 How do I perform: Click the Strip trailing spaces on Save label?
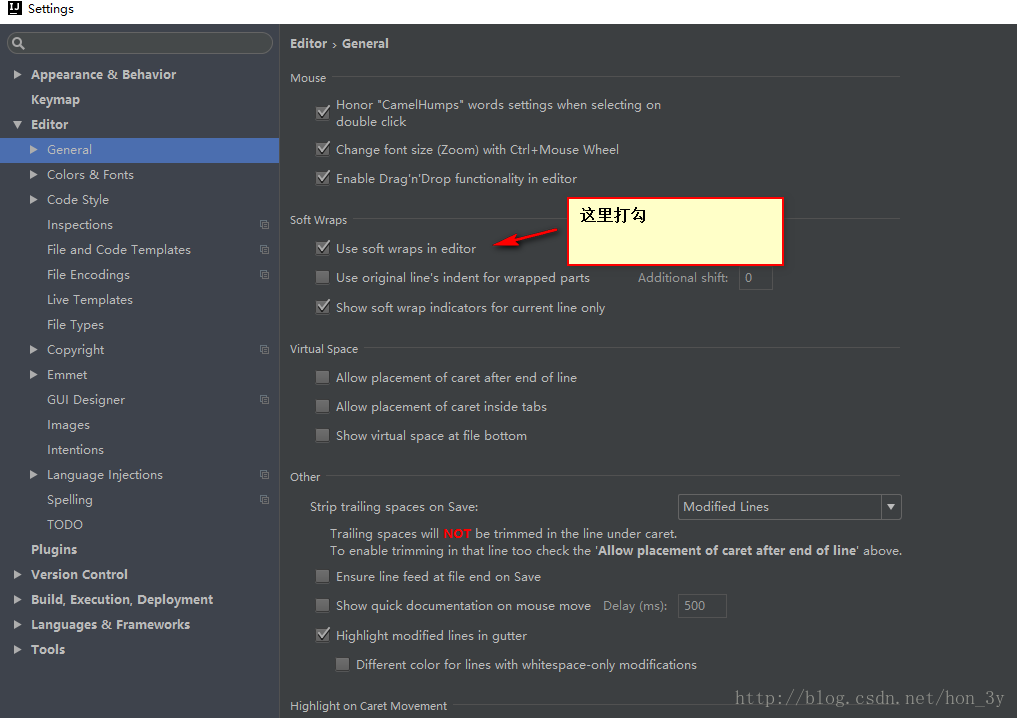tap(394, 507)
